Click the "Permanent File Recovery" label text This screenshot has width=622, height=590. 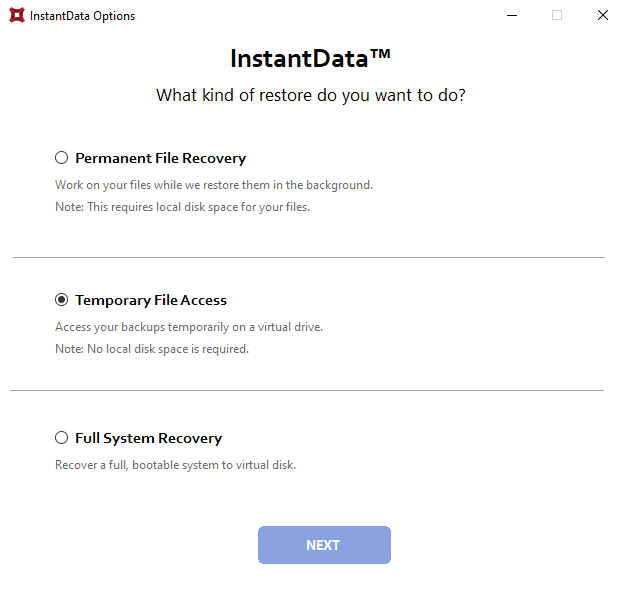coord(161,158)
